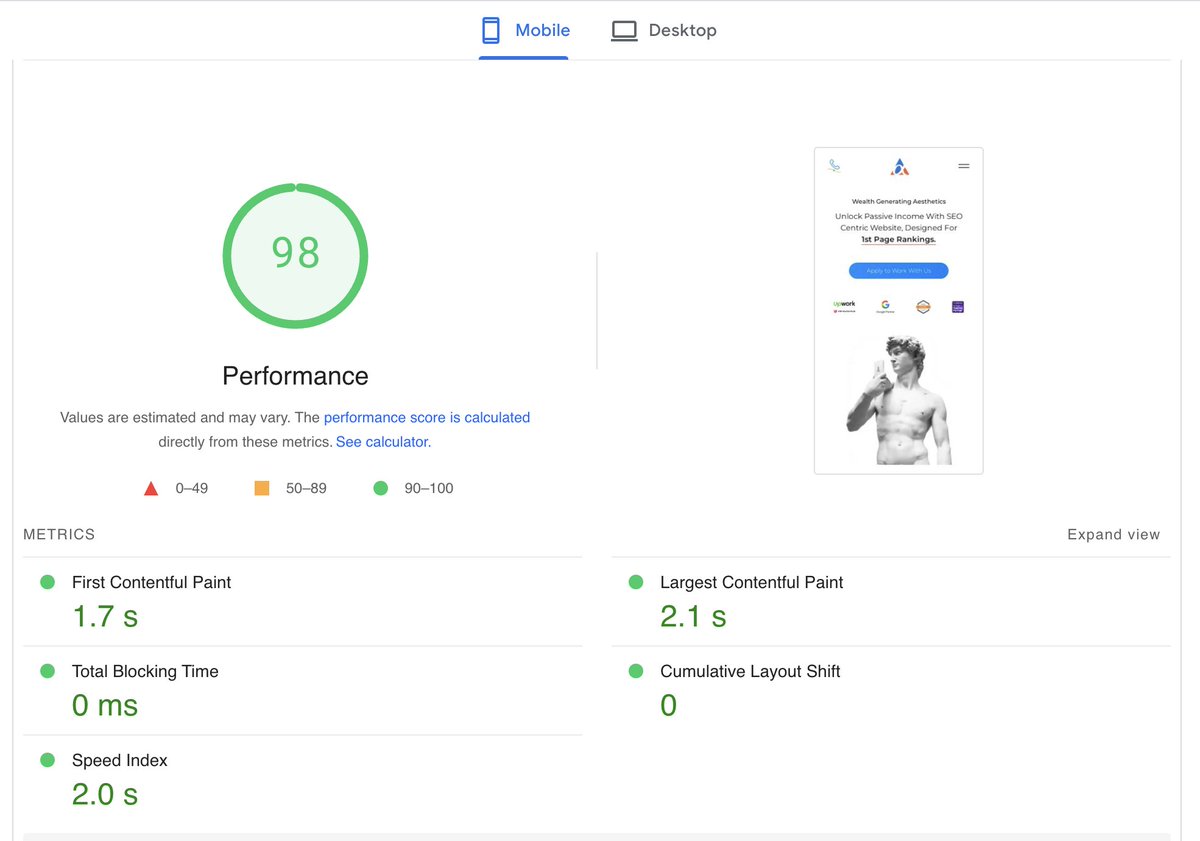Select the Speed Index label
This screenshot has height=841, width=1200.
120,761
